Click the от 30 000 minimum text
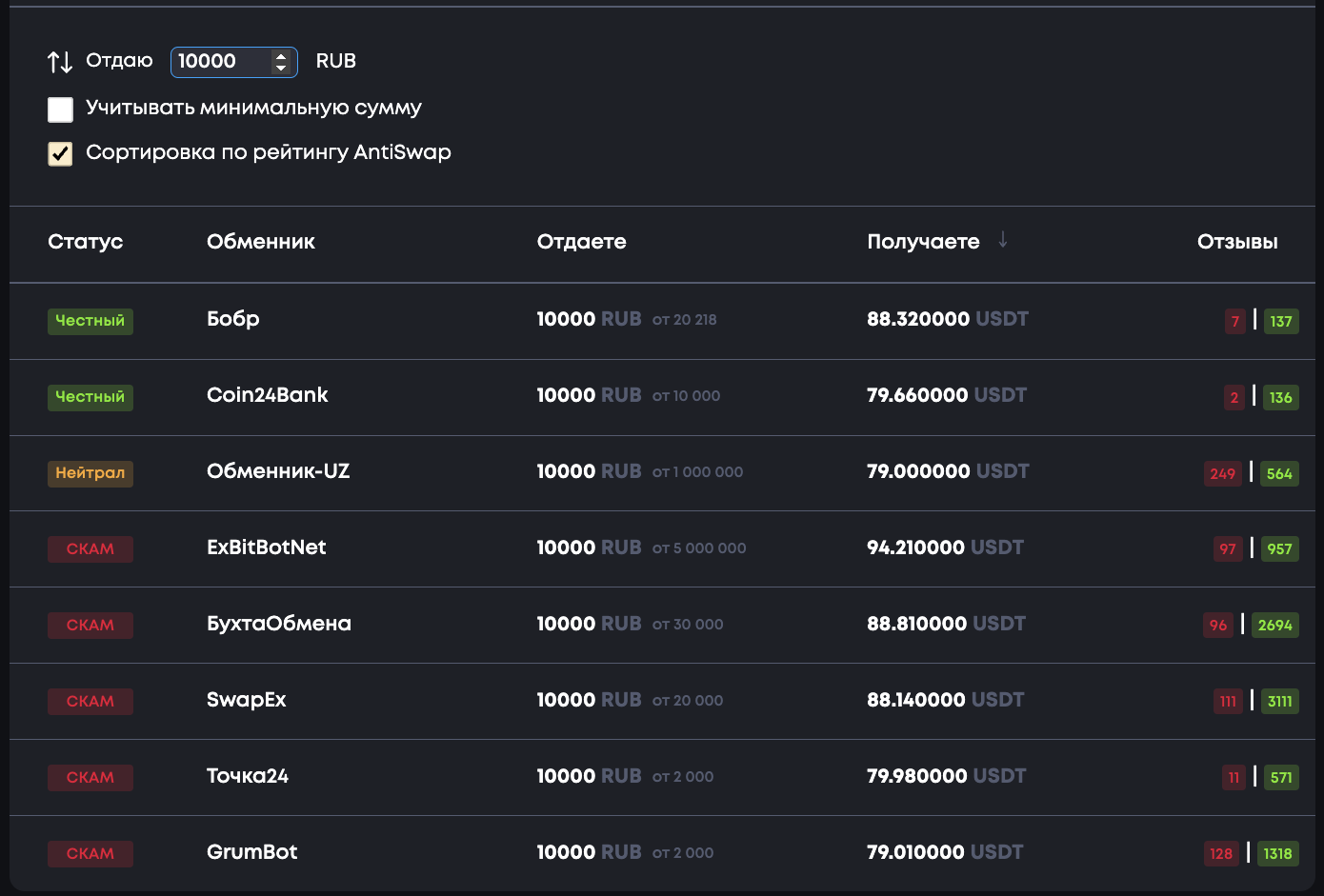The image size is (1324, 896). tap(688, 625)
